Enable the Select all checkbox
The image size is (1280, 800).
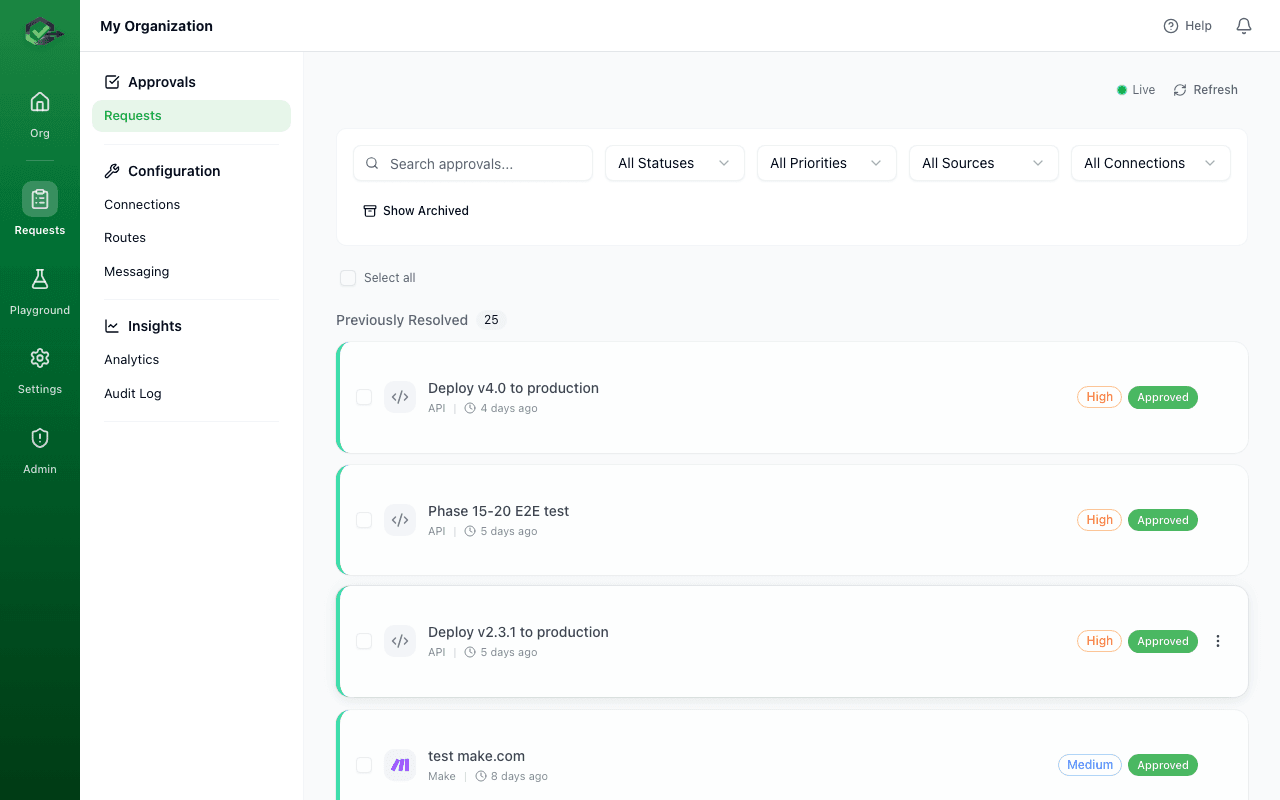point(347,277)
